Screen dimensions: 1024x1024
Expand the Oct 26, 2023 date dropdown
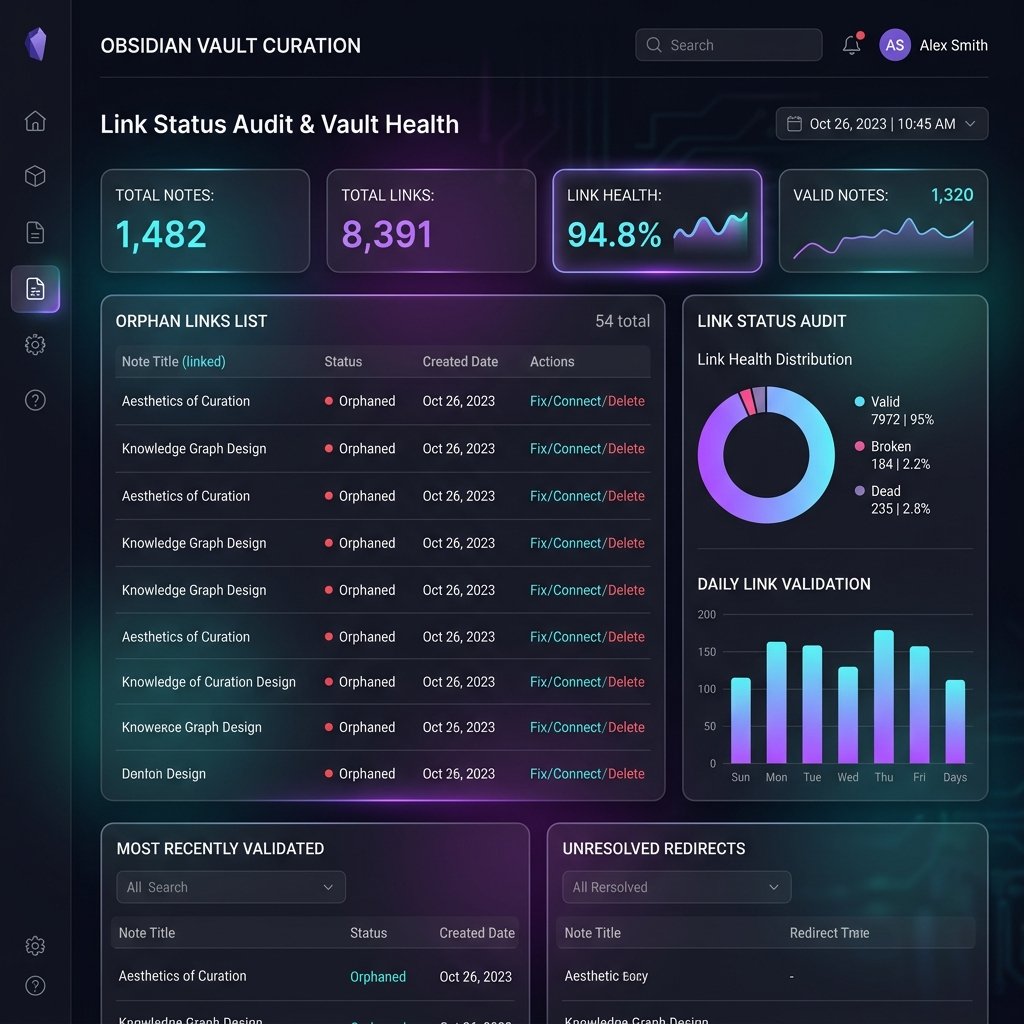click(882, 123)
